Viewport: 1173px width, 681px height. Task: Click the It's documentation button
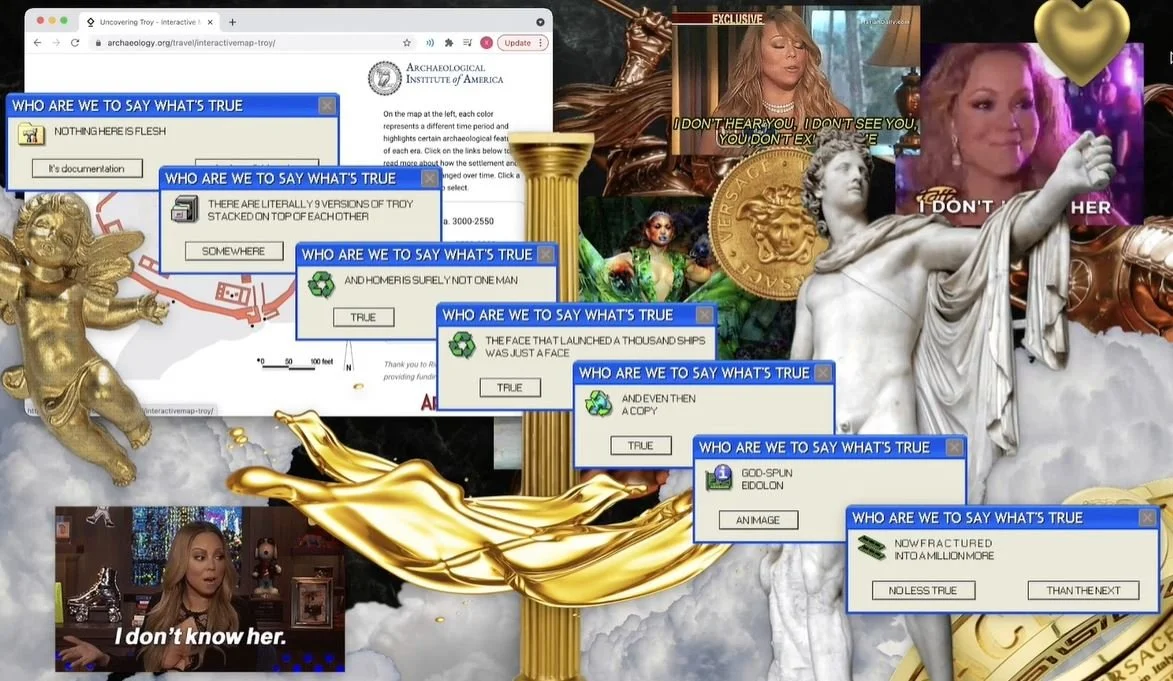tap(86, 167)
